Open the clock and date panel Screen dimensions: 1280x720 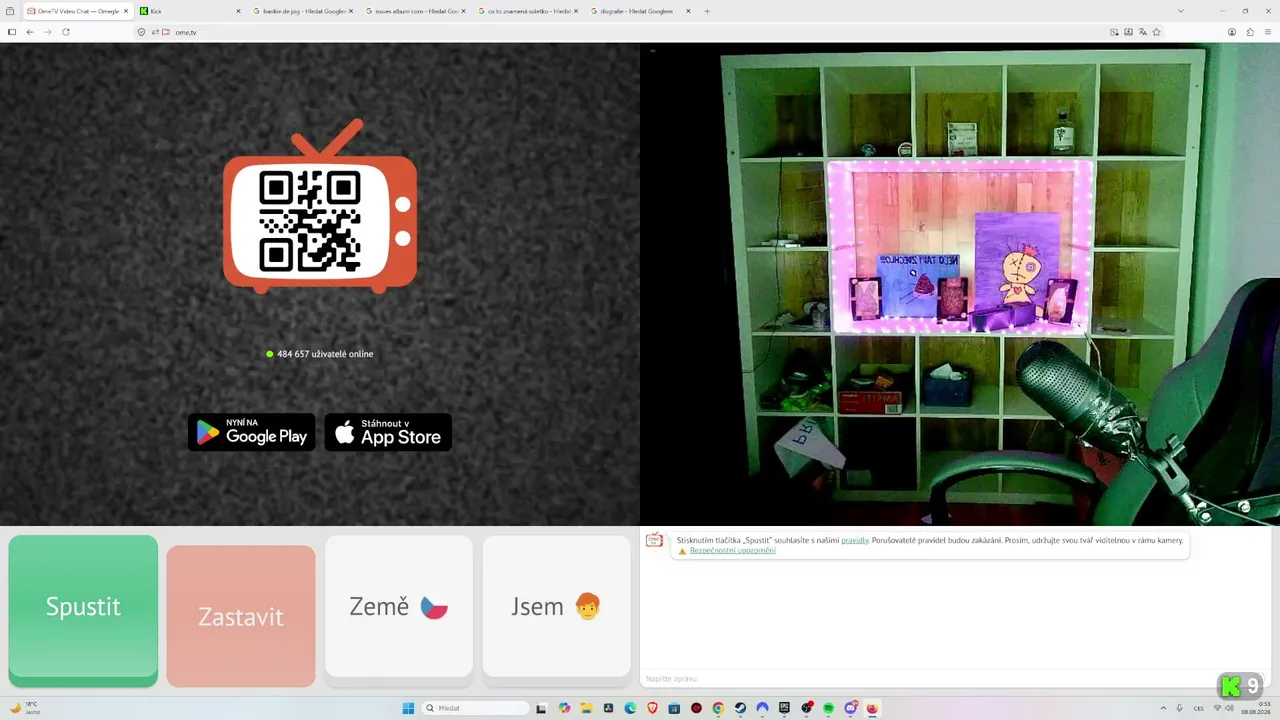tap(1256, 708)
